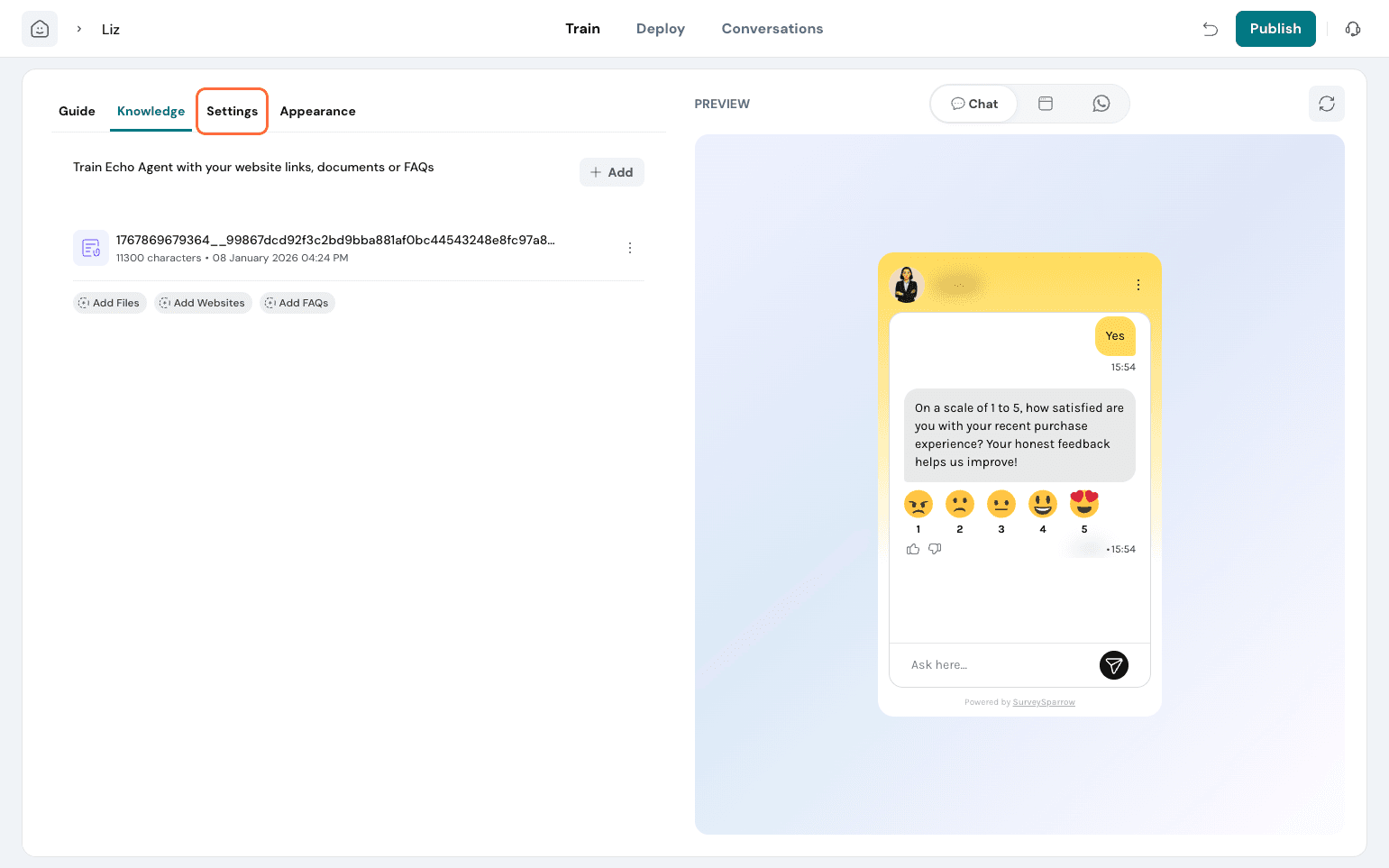Give thumbs up to bot message
This screenshot has height=868, width=1389.
coord(913,549)
